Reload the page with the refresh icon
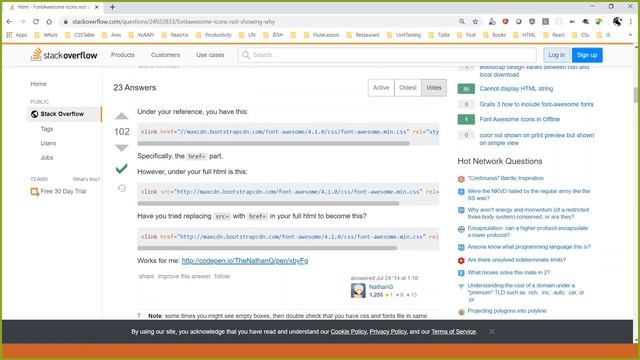The height and width of the screenshot is (360, 640). point(36,22)
